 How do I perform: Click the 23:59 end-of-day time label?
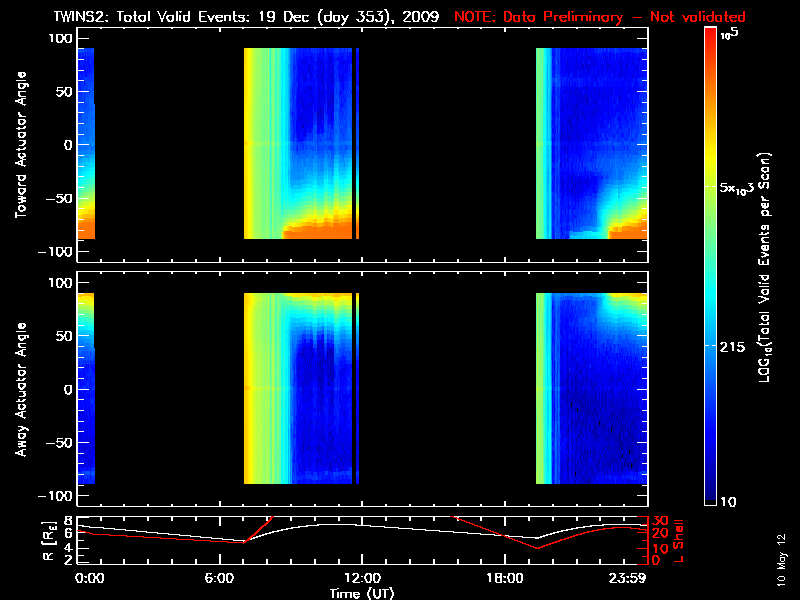[x=628, y=578]
